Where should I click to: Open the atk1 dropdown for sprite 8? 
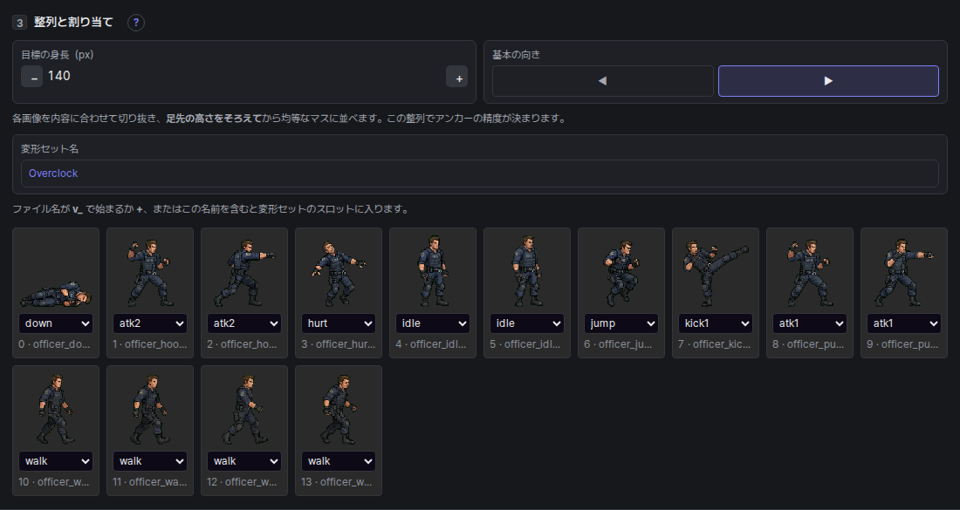point(810,323)
